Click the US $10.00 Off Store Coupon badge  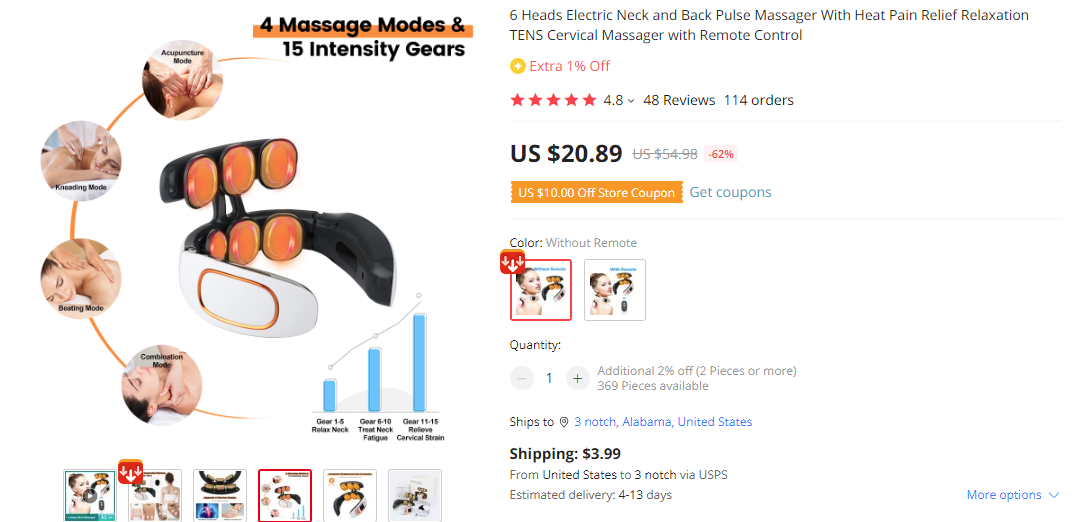[597, 193]
